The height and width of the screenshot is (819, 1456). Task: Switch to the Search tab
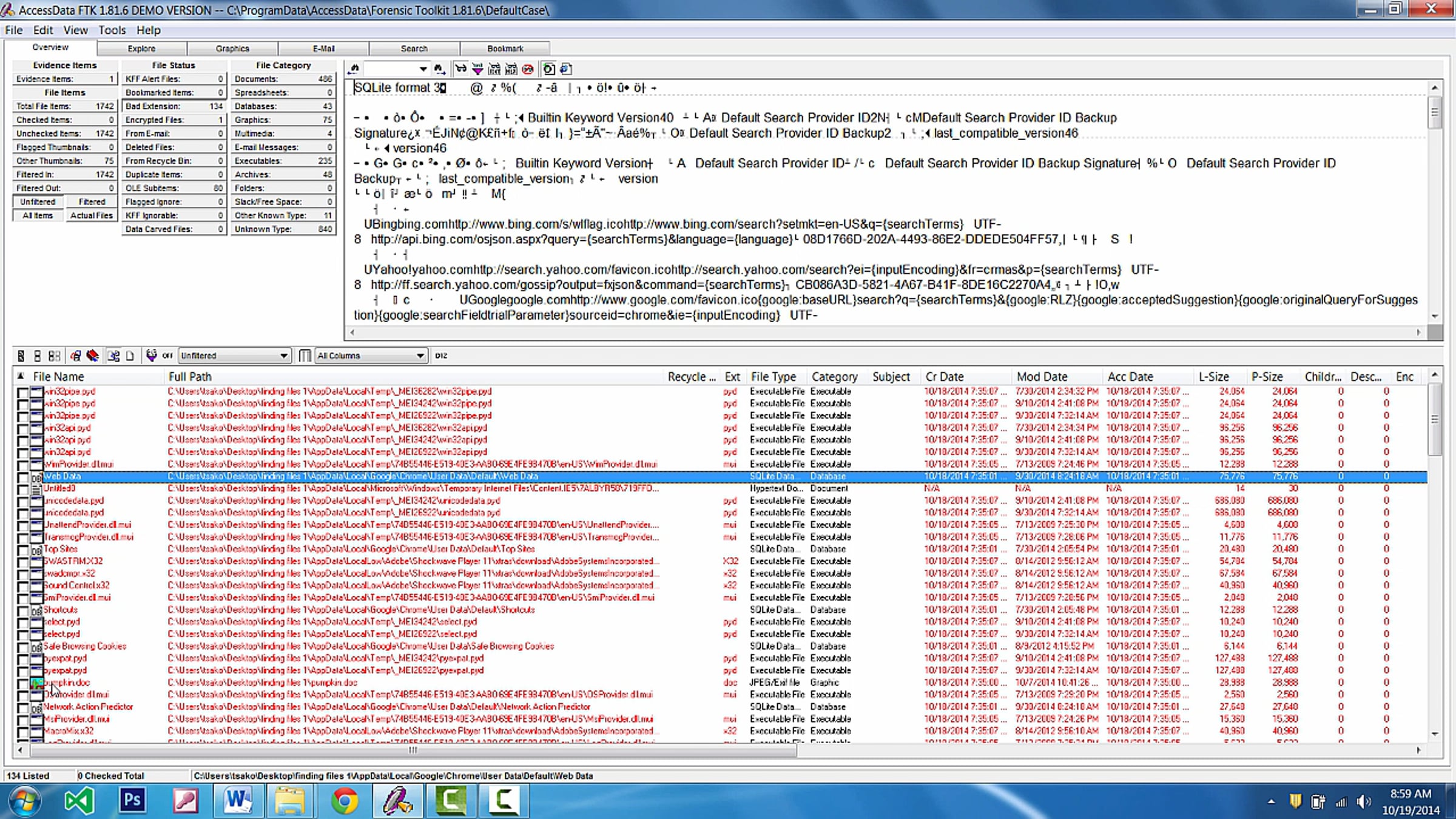[x=414, y=49]
